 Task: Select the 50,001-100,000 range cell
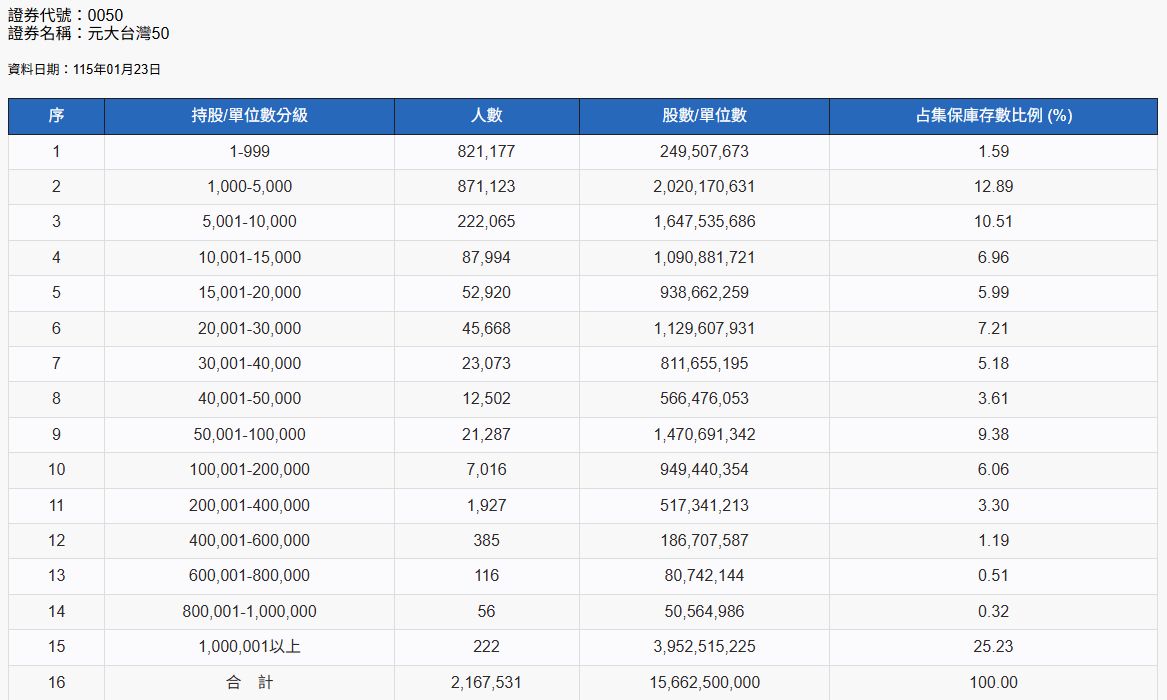(x=249, y=435)
